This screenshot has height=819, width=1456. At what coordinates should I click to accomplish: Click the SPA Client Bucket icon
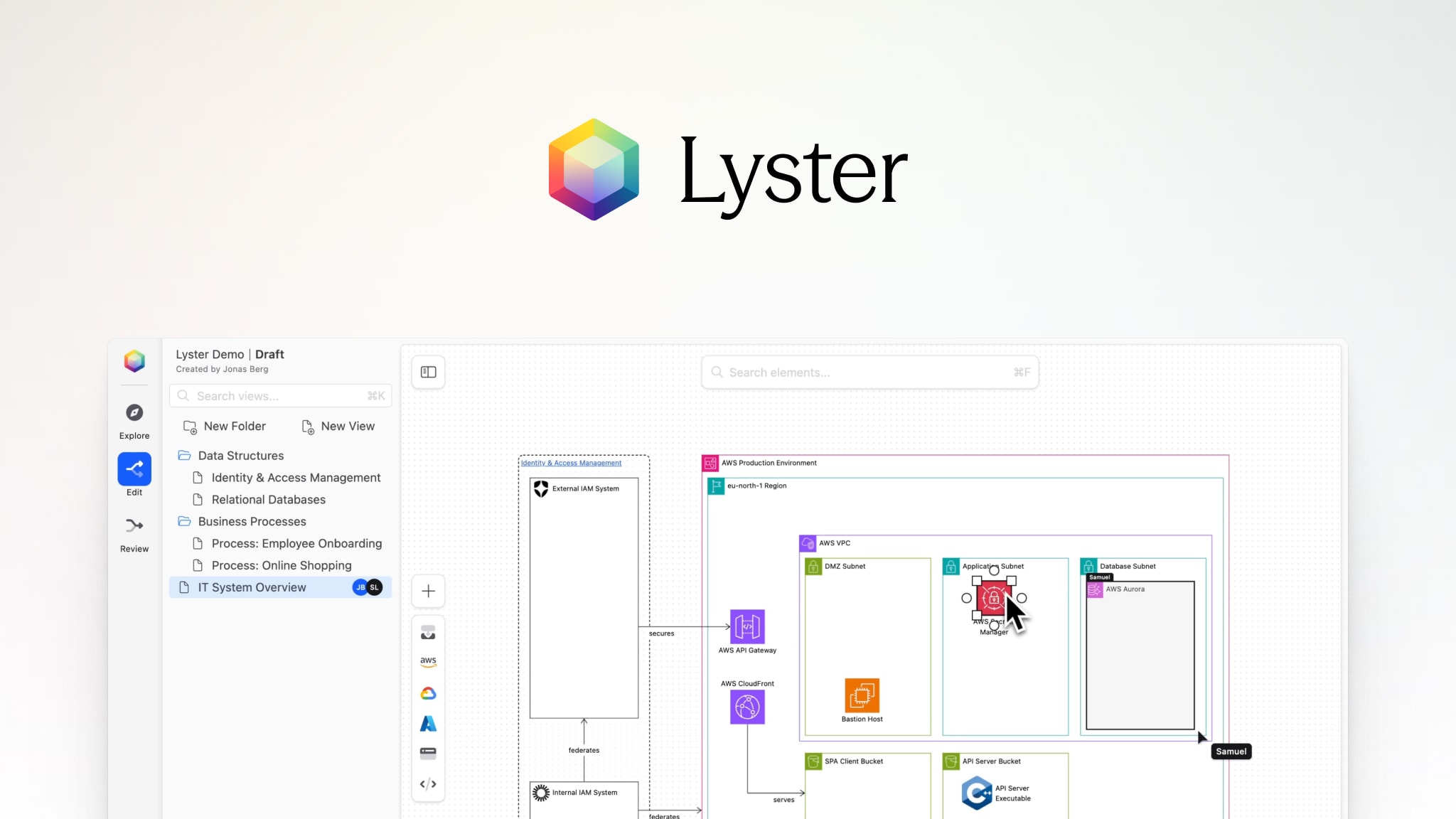coord(813,761)
